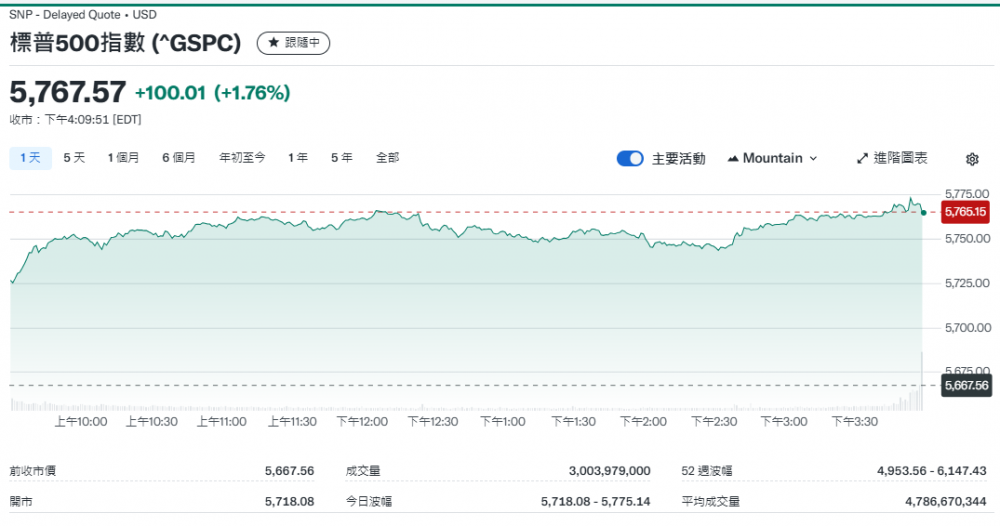
Task: Expand the Mountain dropdown chevron
Action: 813,158
